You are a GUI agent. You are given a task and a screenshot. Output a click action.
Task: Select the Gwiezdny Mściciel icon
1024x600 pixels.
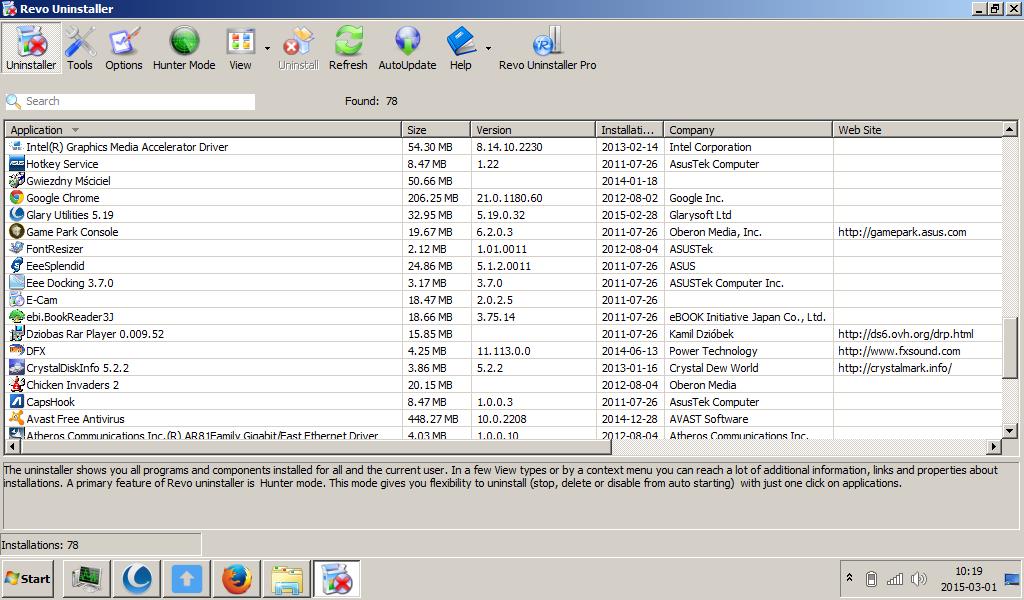pyautogui.click(x=17, y=181)
